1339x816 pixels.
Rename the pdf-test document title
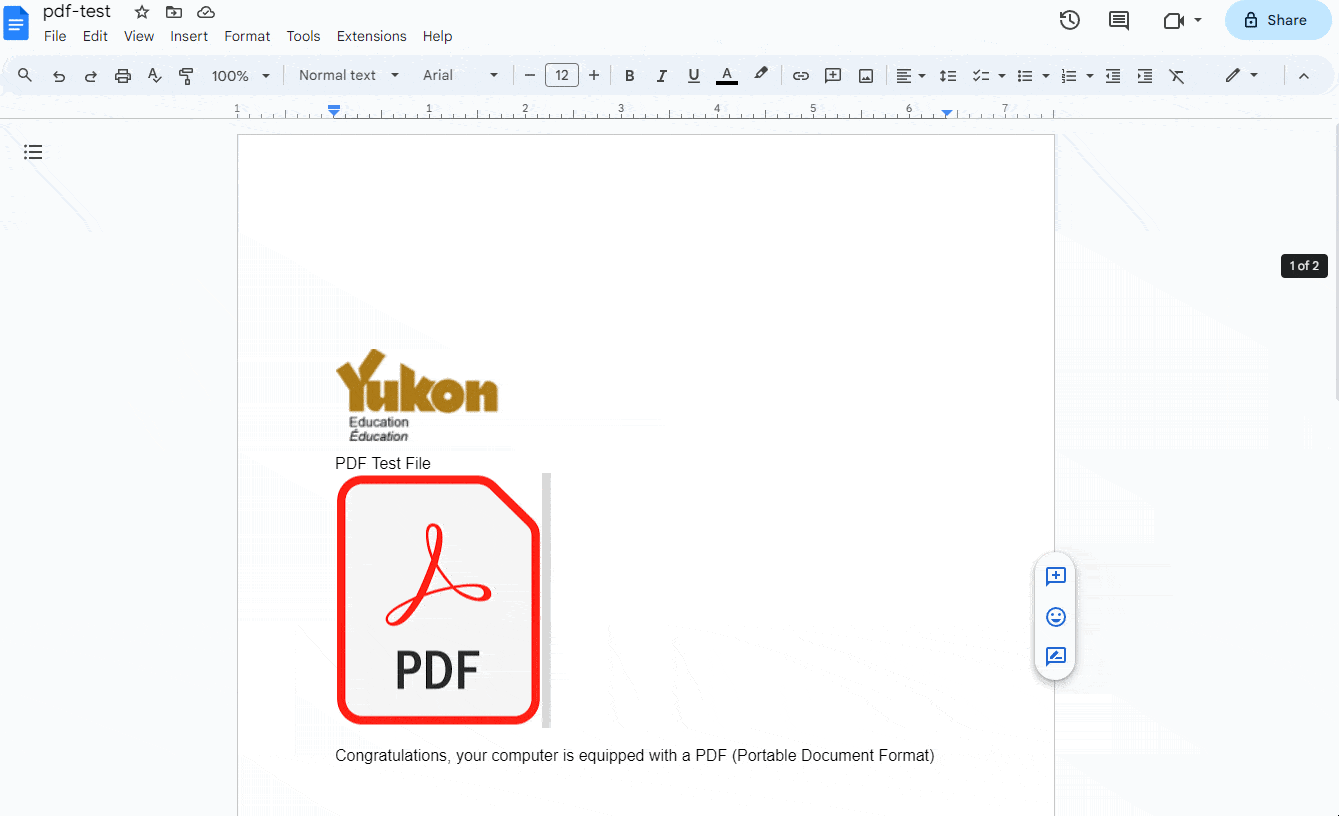click(77, 12)
